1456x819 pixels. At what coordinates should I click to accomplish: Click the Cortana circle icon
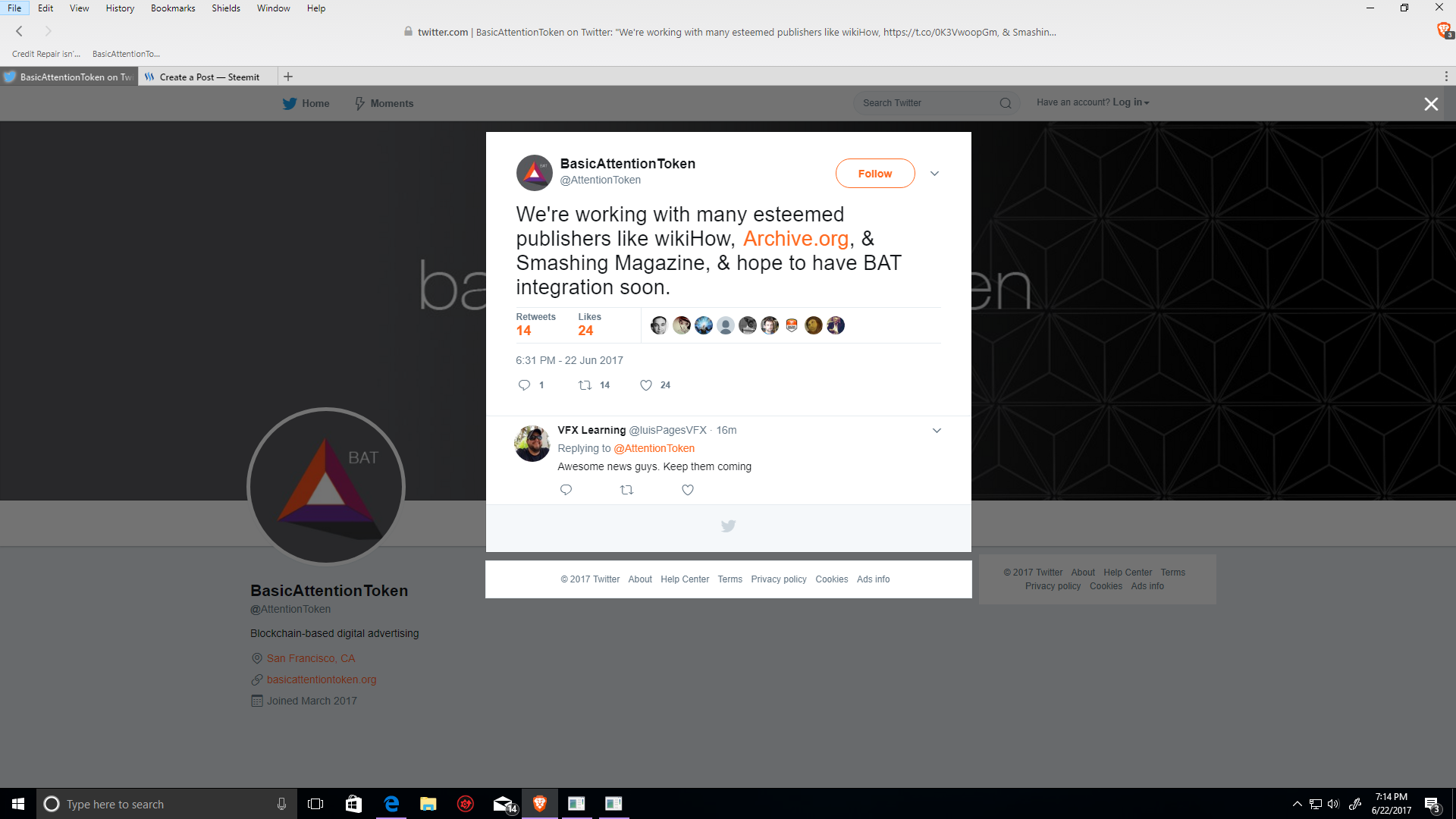tap(52, 804)
